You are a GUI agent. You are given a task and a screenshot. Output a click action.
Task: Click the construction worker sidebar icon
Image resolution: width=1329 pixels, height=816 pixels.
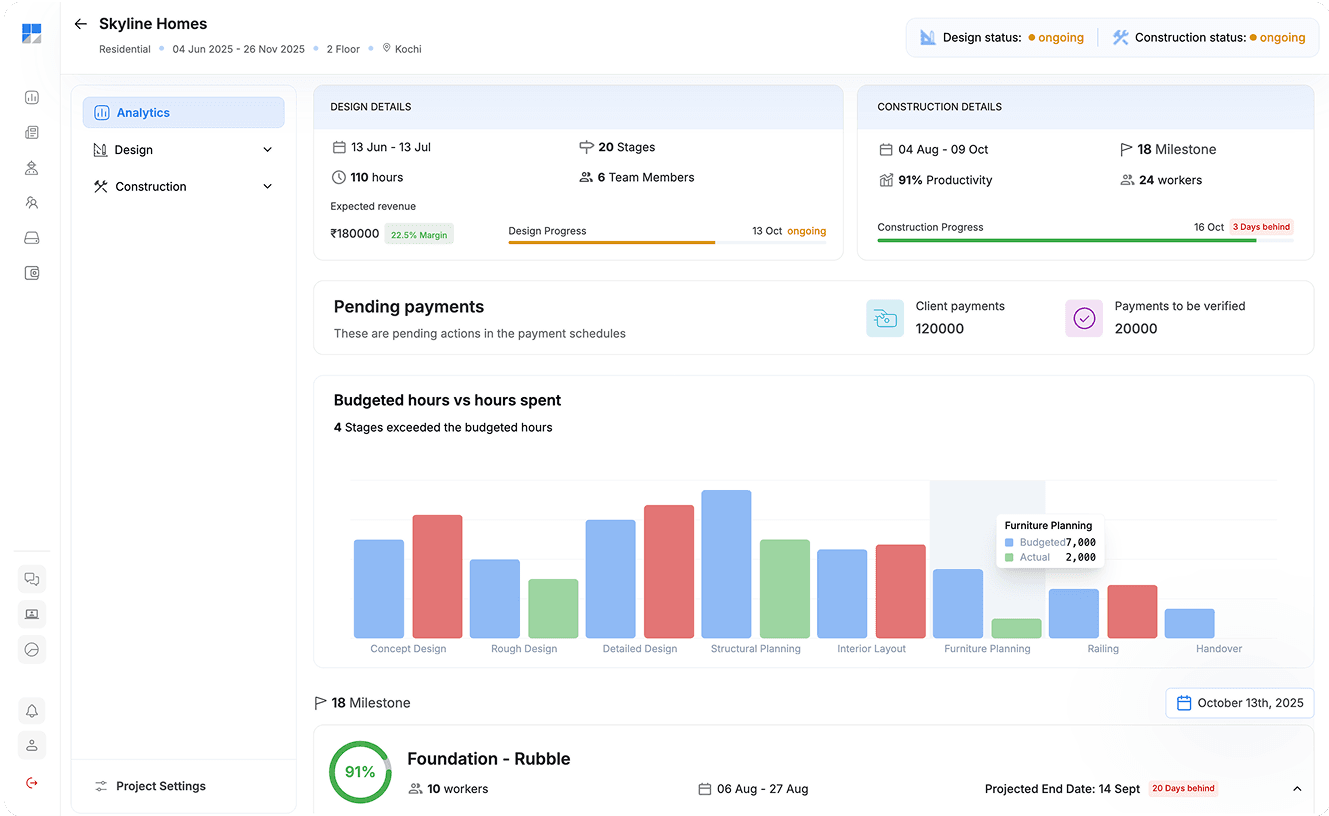[x=32, y=168]
